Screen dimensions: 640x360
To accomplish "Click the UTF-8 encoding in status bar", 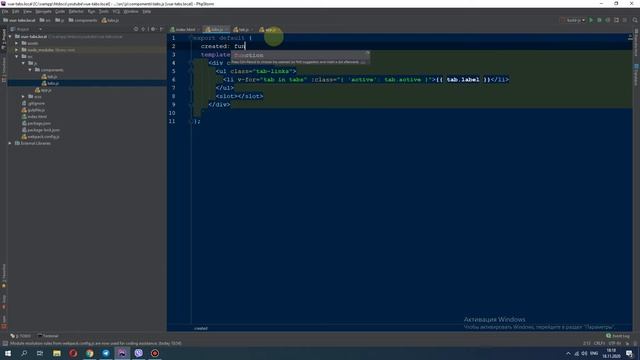I will click(x=614, y=343).
